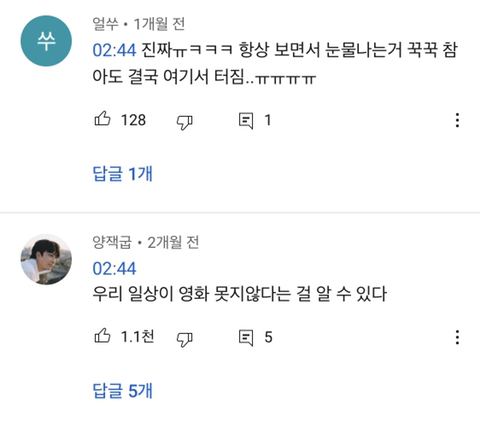Viewport: 480px width, 424px height.
Task: Click the username 얼쑤
Action: pos(105,24)
